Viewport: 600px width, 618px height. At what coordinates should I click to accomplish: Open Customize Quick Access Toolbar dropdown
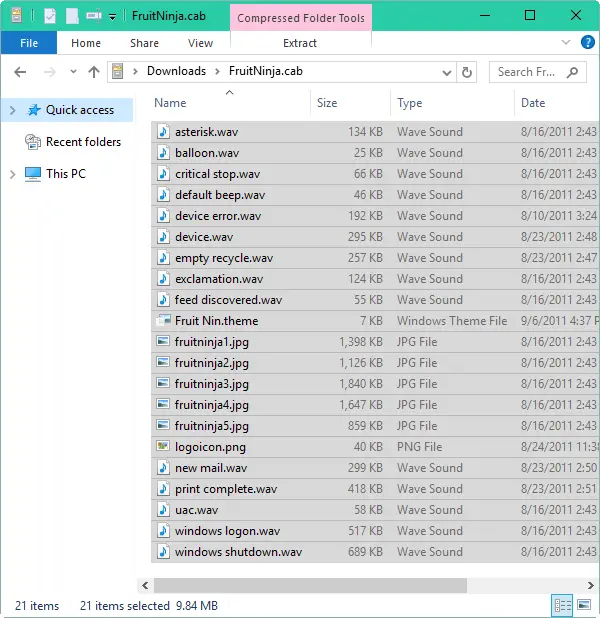pos(113,17)
